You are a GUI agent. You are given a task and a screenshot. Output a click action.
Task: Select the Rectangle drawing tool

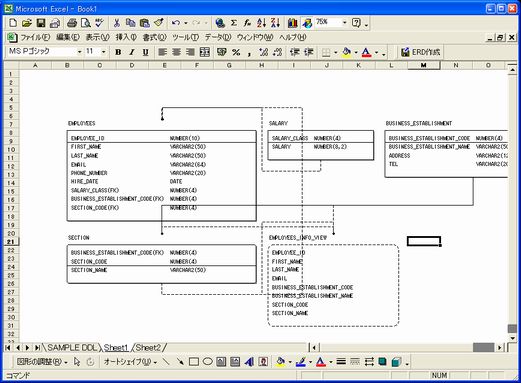(194, 362)
